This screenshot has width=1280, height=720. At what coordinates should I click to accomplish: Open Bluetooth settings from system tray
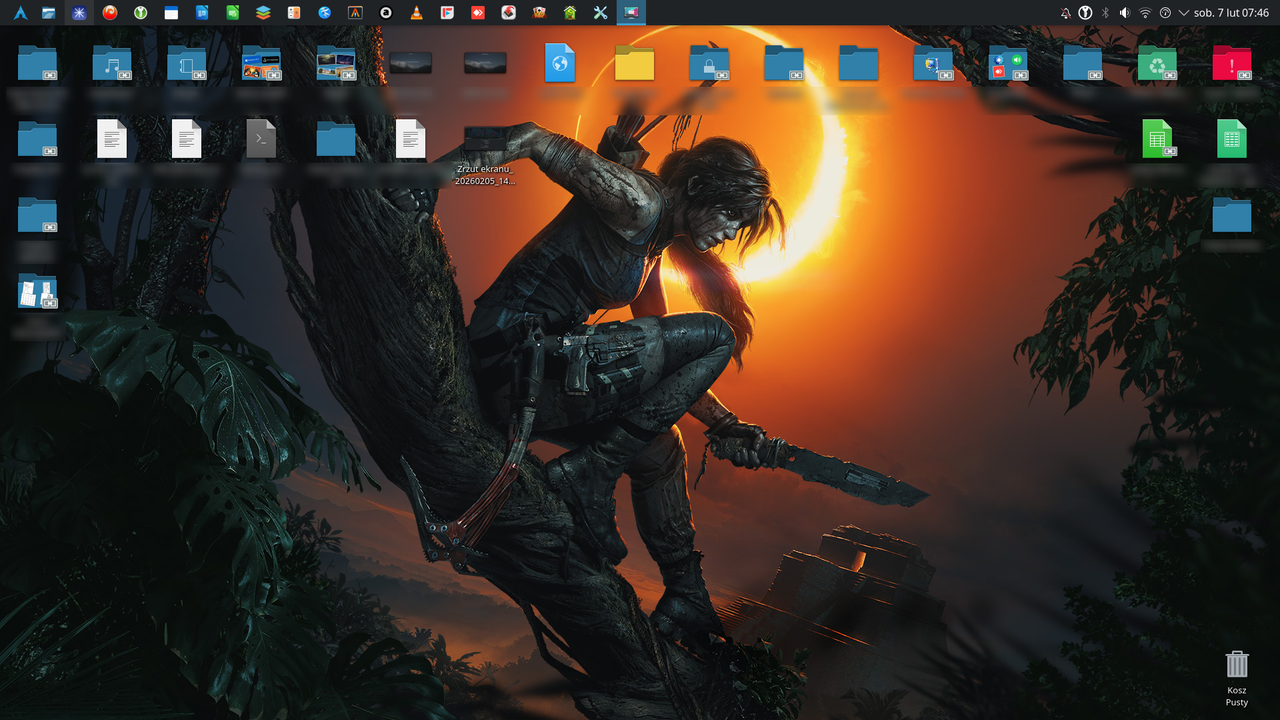point(1105,13)
